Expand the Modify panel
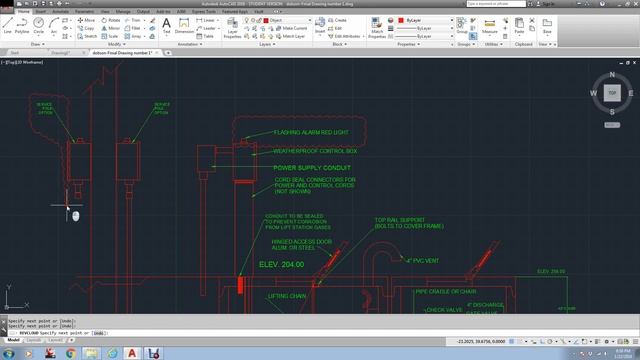 (117, 44)
